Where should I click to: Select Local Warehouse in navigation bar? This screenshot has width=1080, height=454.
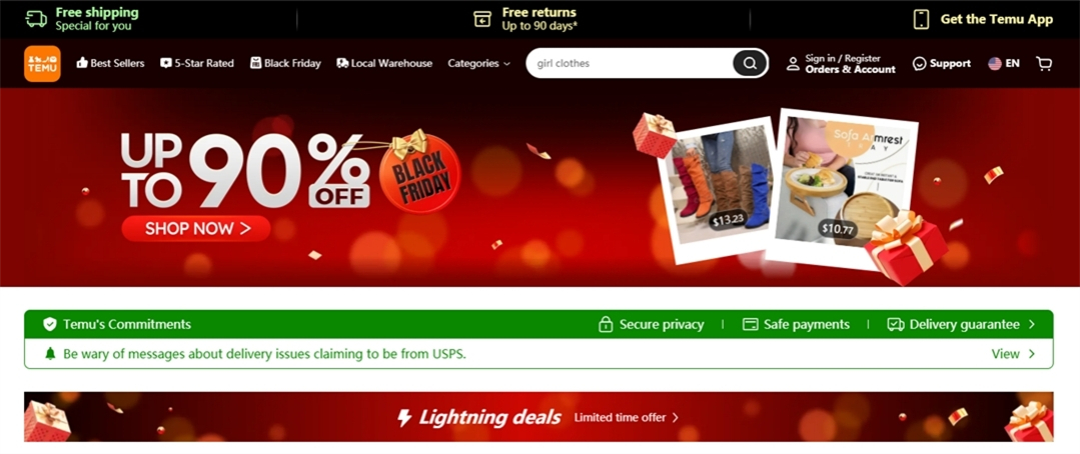384,63
